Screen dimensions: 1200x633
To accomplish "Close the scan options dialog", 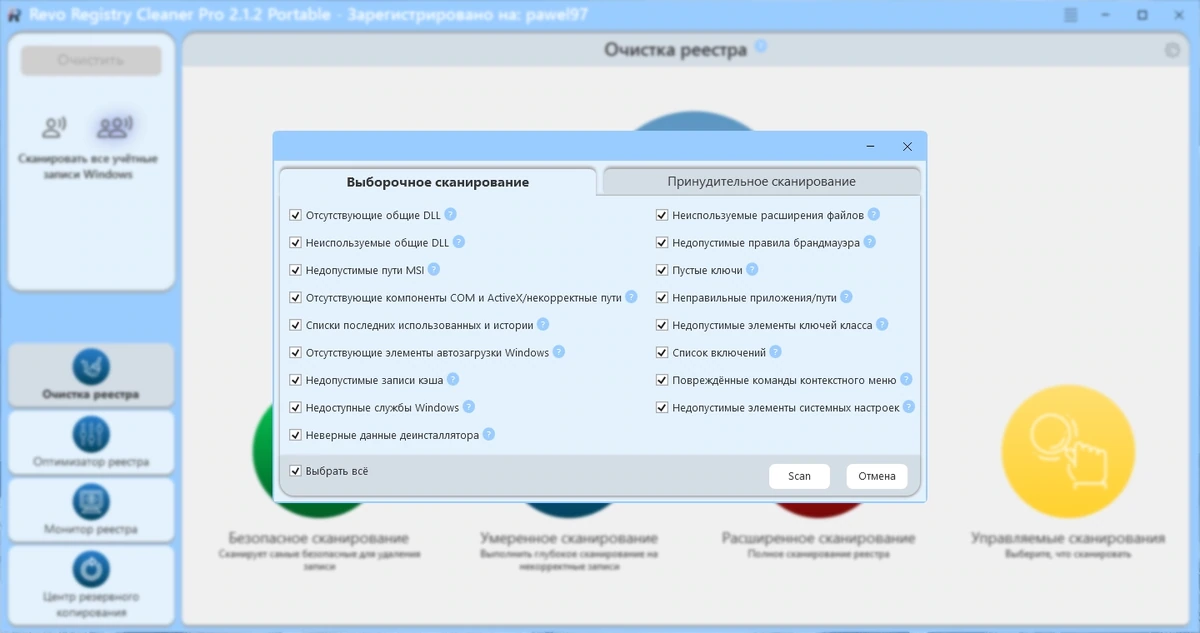I will click(907, 146).
